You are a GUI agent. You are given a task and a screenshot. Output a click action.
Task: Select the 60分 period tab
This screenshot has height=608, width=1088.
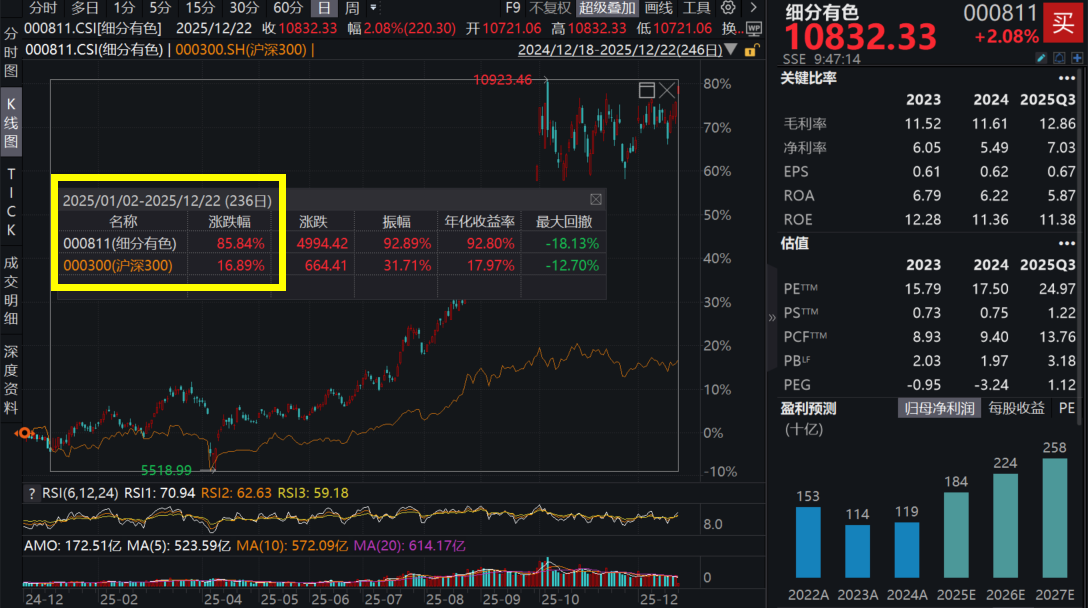pos(287,8)
